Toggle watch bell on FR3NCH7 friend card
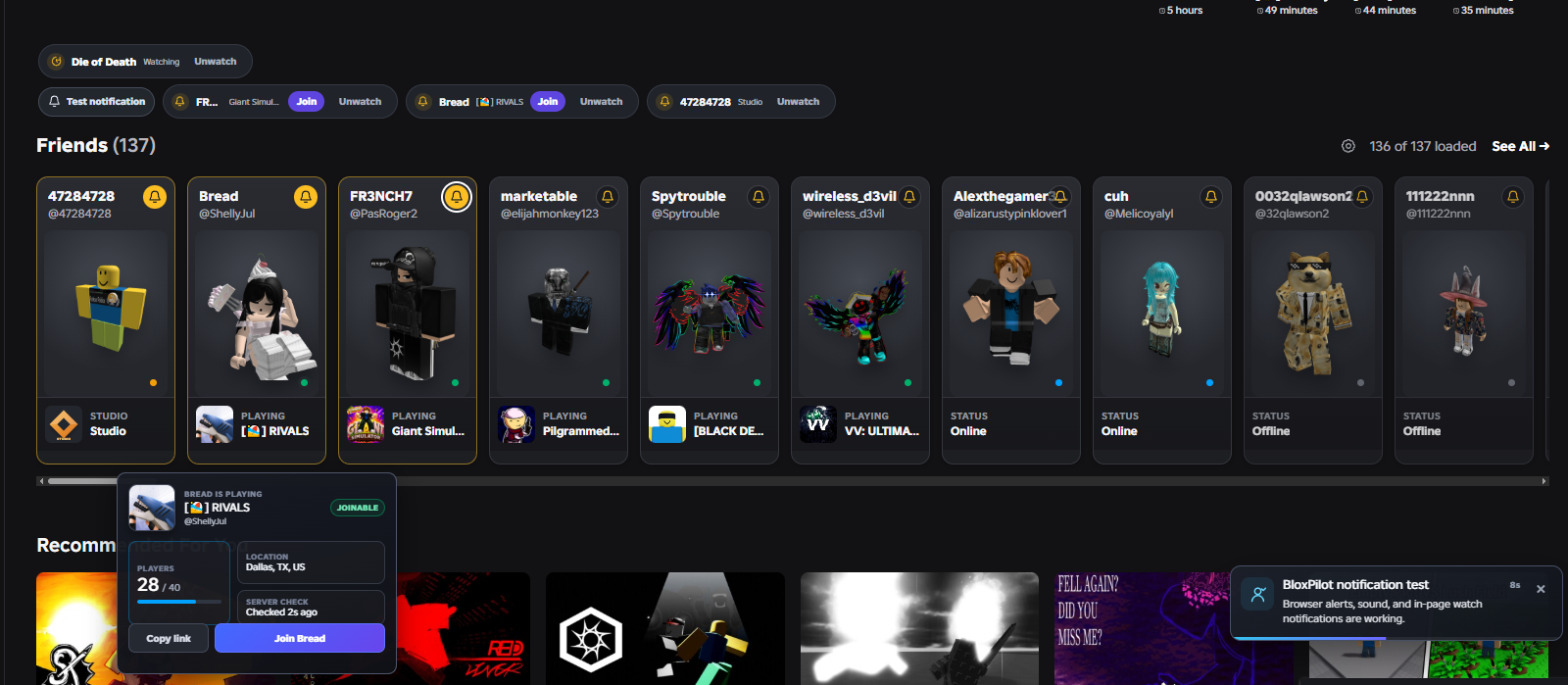This screenshot has width=1568, height=685. pyautogui.click(x=457, y=197)
